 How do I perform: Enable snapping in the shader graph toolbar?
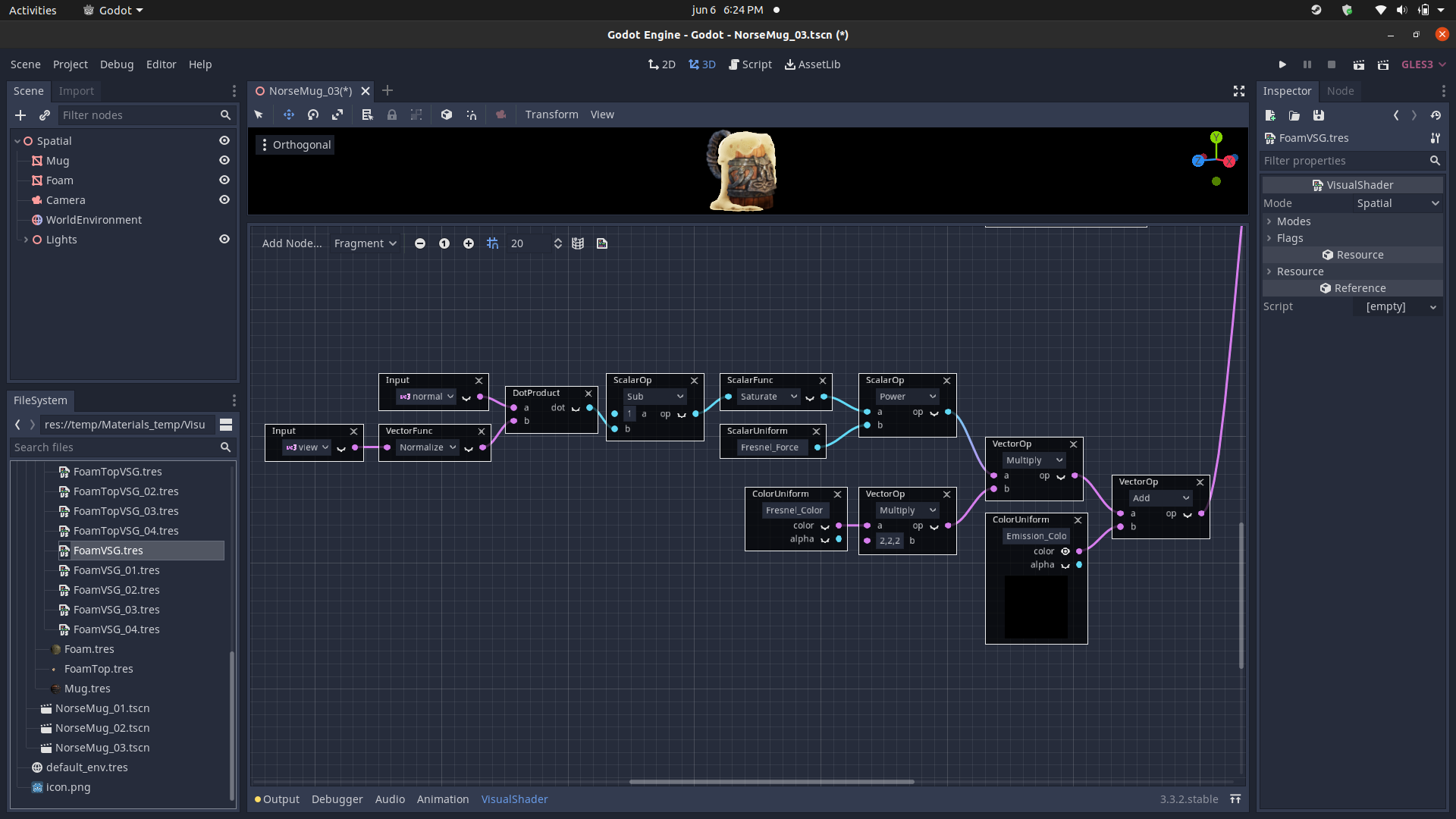click(x=492, y=243)
